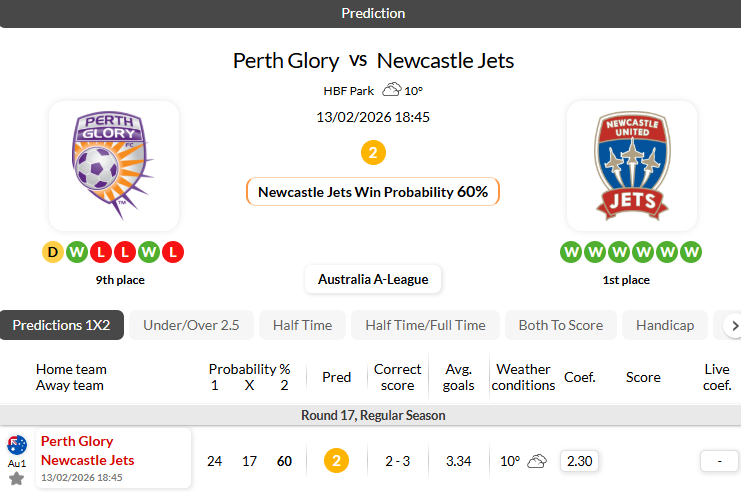741x492 pixels.
Task: Click the Australia A-League button
Action: click(373, 279)
